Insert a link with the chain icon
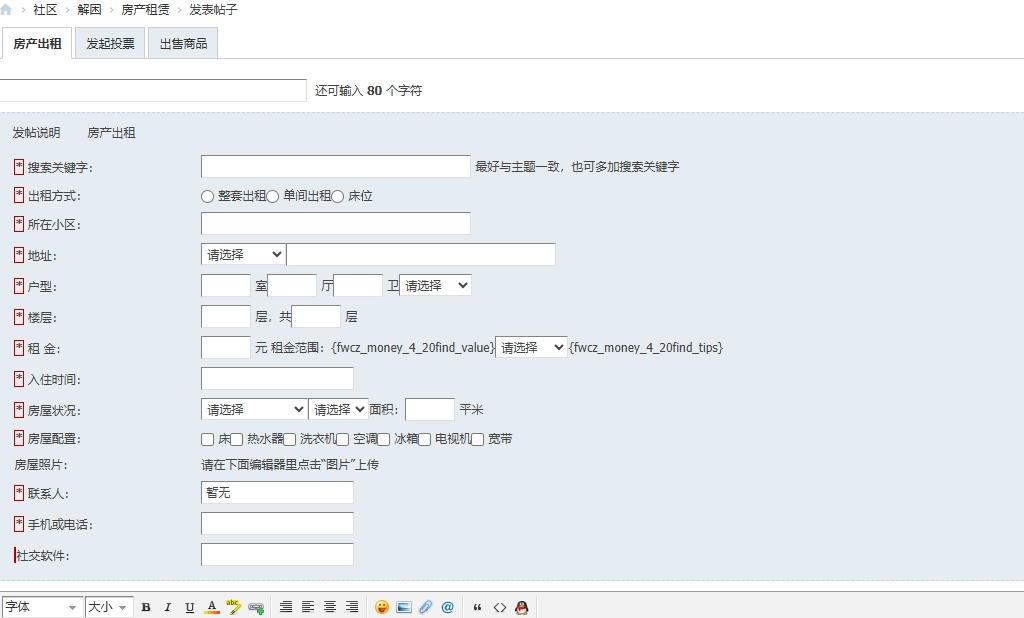The width and height of the screenshot is (1024, 618). [256, 607]
